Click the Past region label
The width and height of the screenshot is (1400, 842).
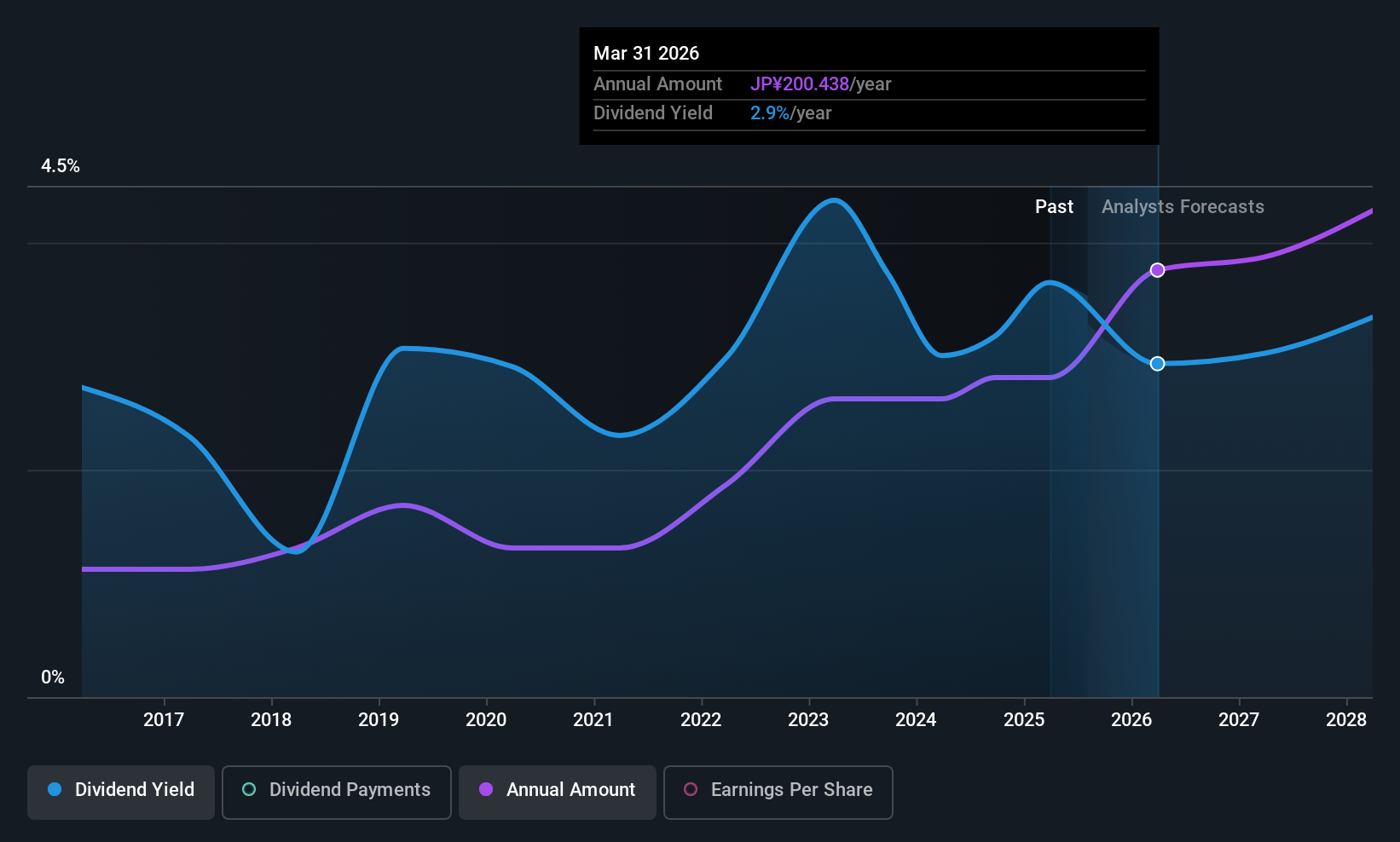pos(1054,207)
